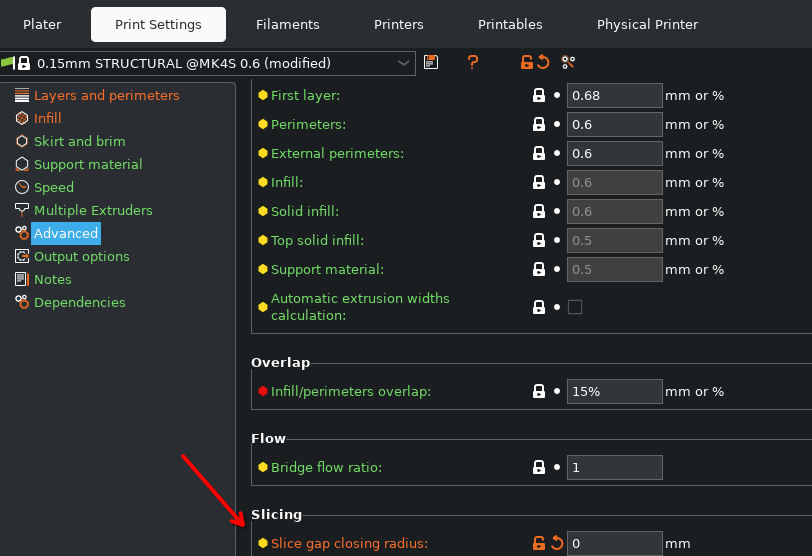Open the Speed settings page

54,187
